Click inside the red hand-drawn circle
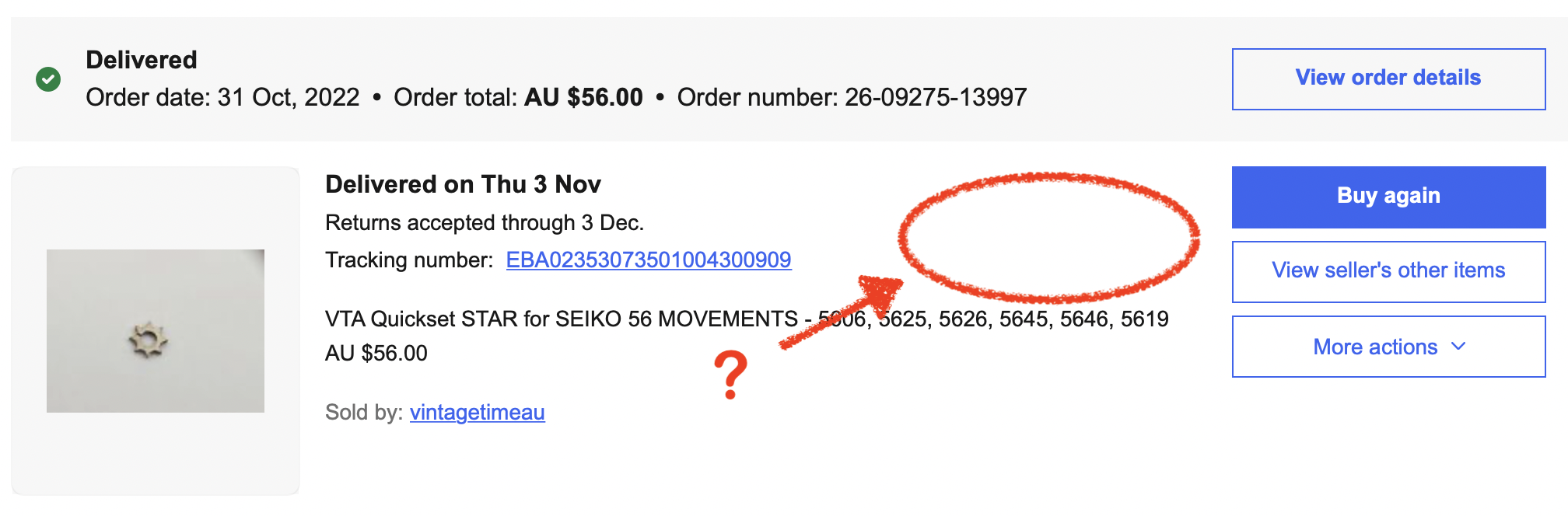 pos(1048,237)
